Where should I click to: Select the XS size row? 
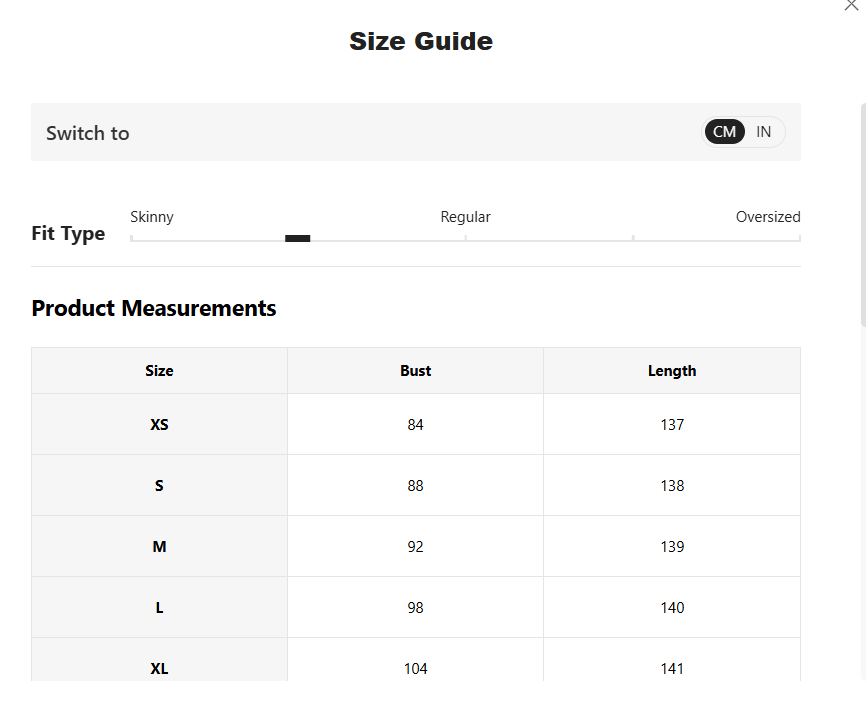pyautogui.click(x=416, y=424)
